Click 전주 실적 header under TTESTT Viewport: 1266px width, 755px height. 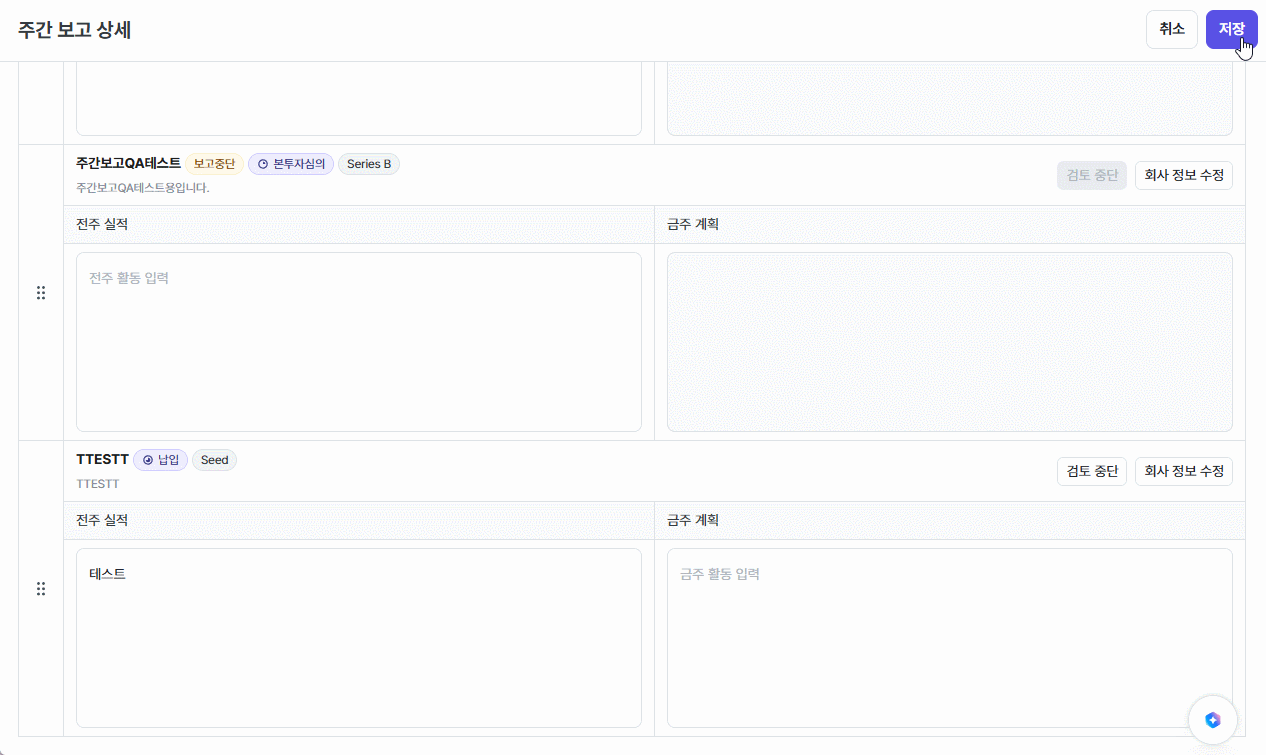pyautogui.click(x=102, y=520)
